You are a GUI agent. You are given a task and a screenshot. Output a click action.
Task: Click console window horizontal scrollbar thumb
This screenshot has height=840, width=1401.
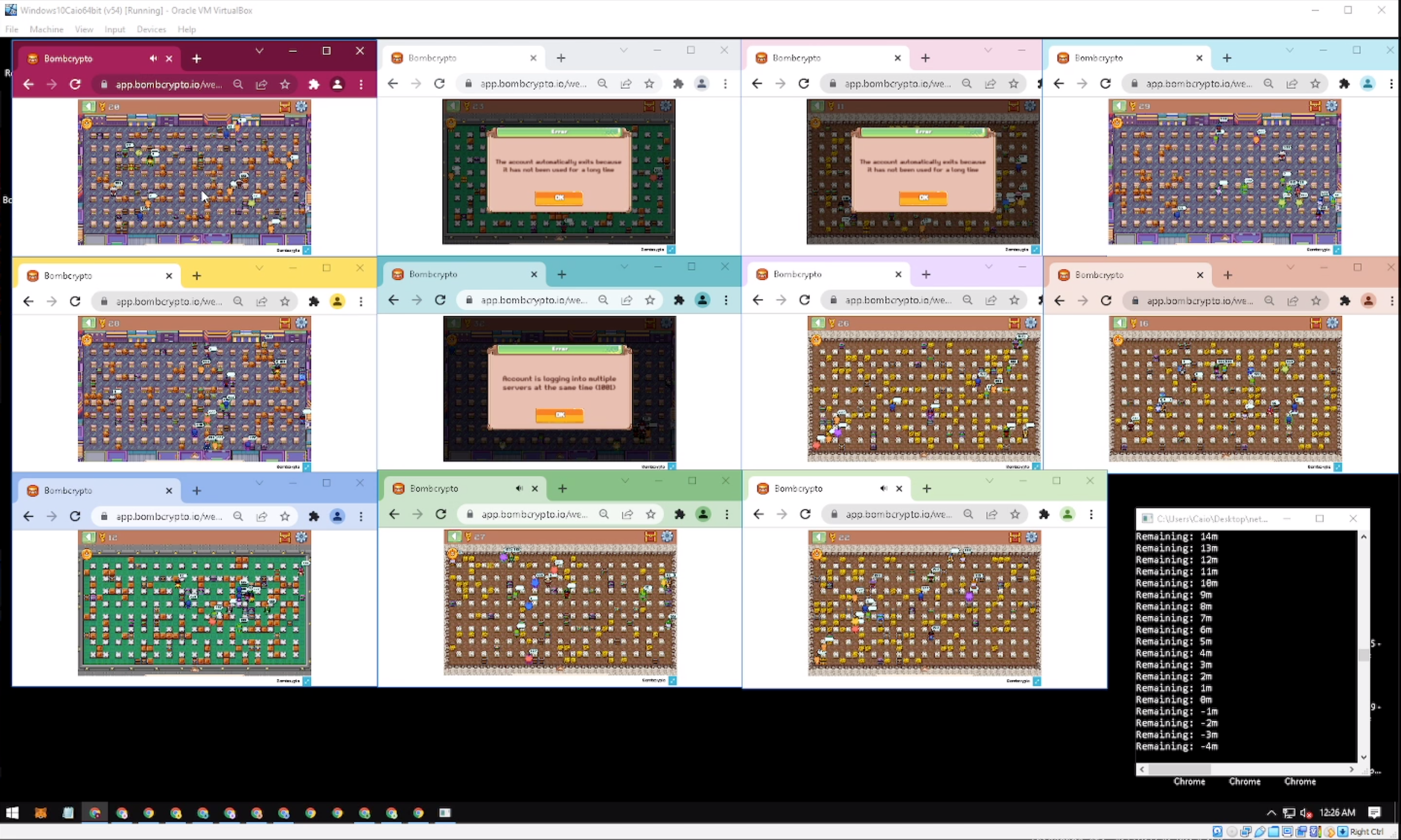1179,769
